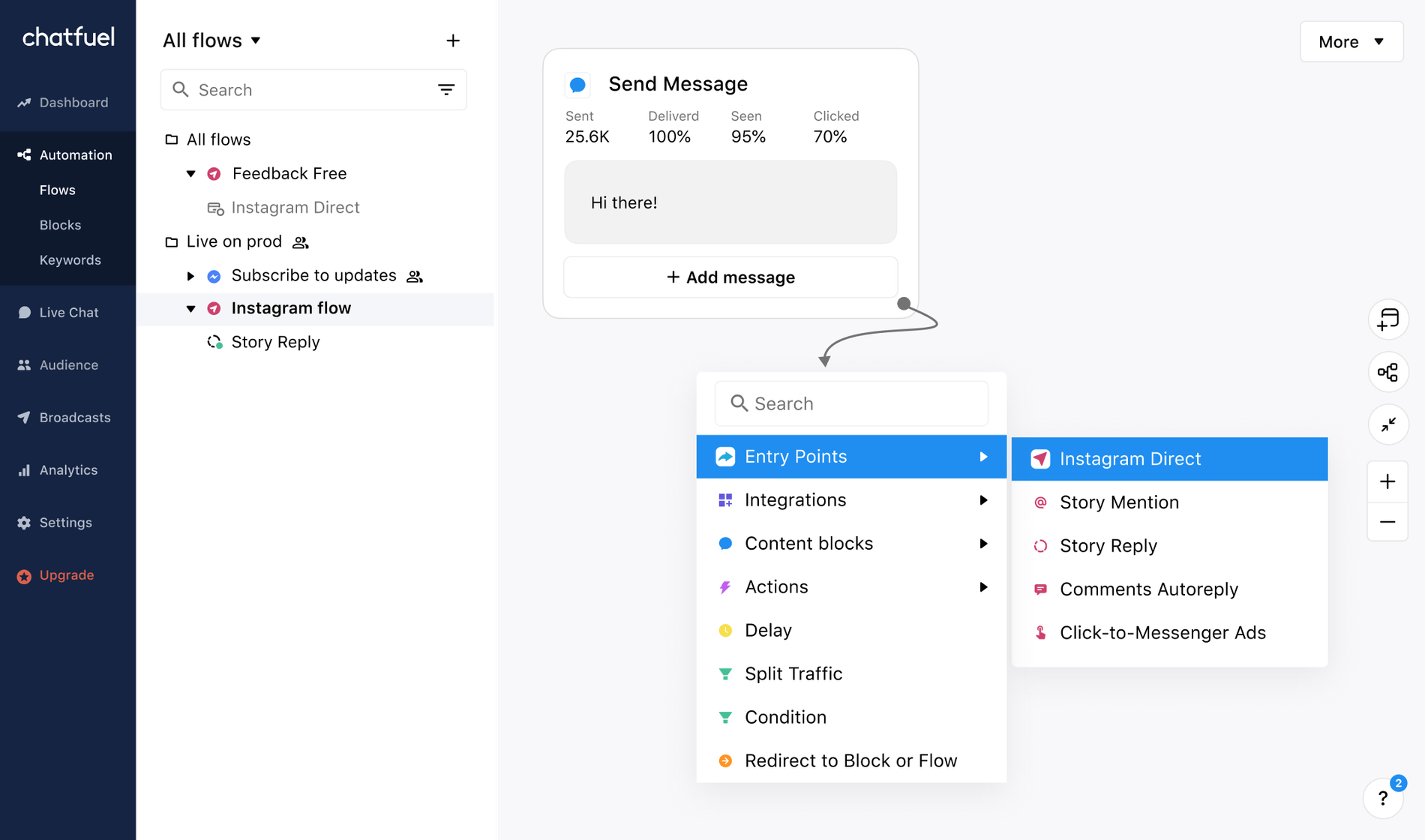Click the Send Message title
1425x840 pixels.
(x=678, y=84)
